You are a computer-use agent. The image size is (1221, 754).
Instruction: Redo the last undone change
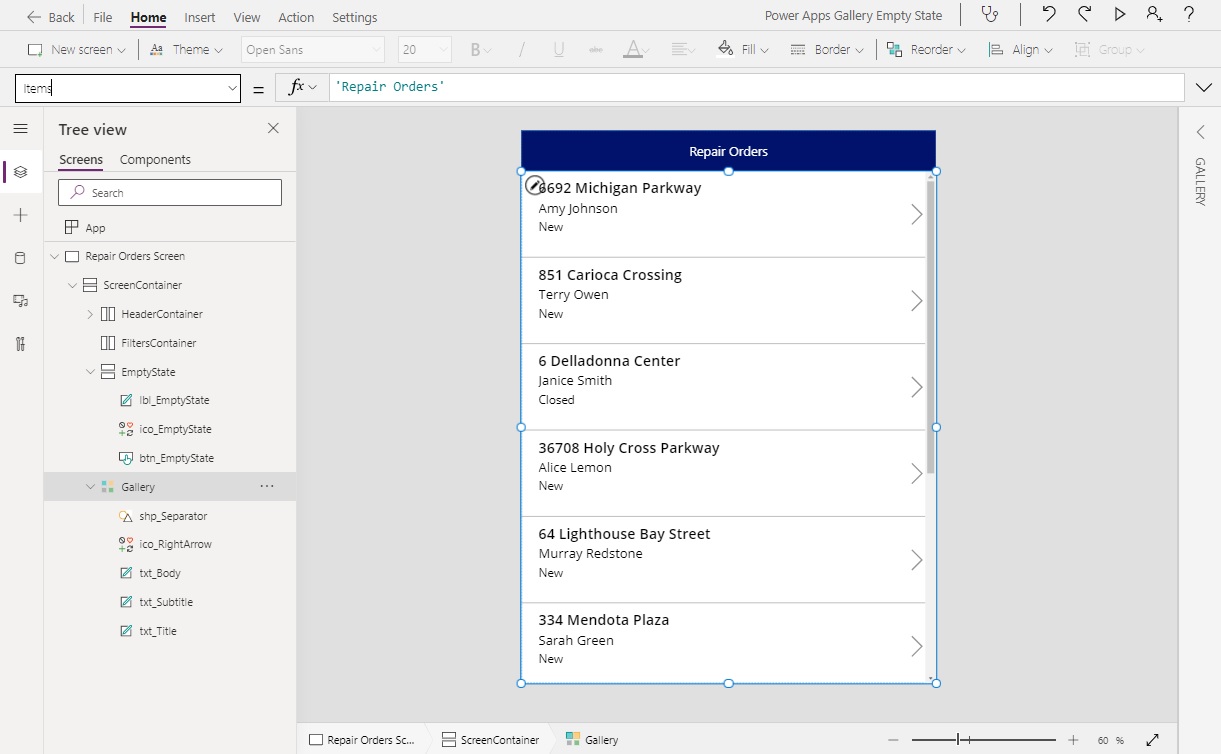pyautogui.click(x=1085, y=15)
